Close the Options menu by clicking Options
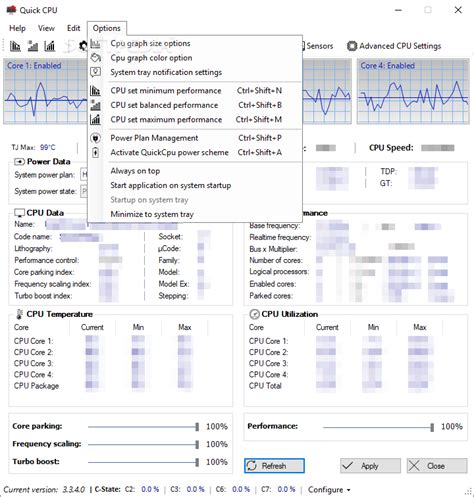 point(107,28)
